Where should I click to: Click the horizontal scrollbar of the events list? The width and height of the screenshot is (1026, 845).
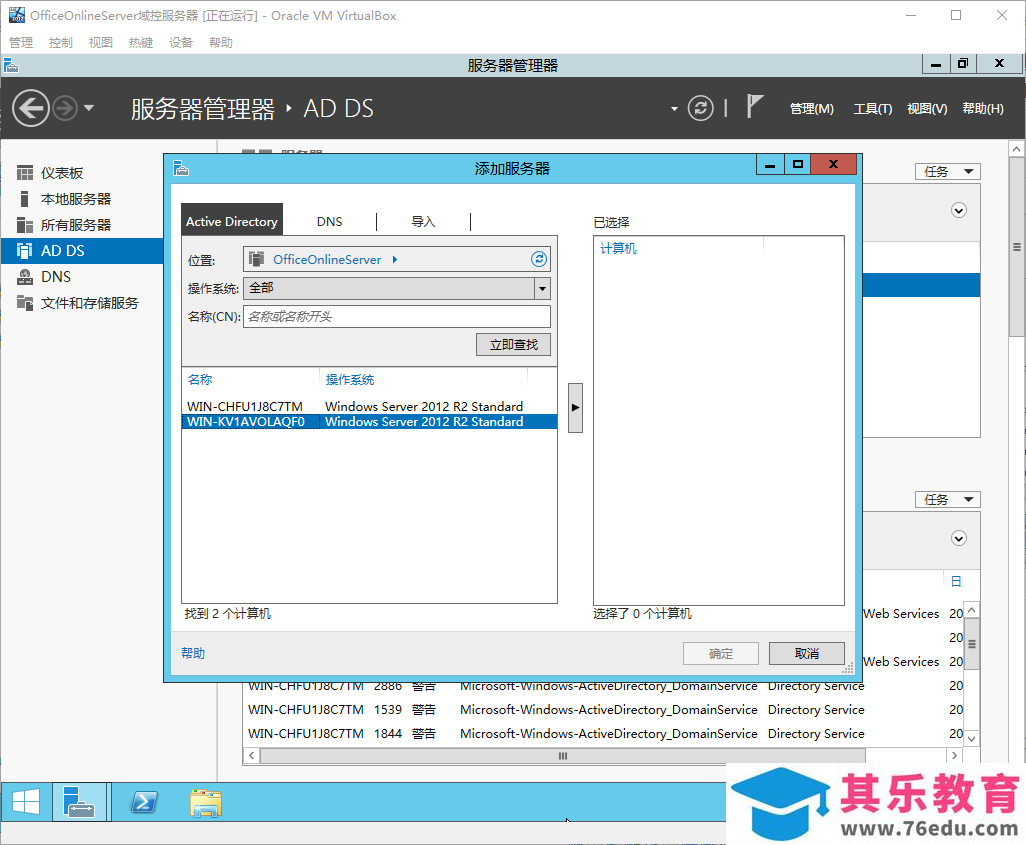pos(562,755)
